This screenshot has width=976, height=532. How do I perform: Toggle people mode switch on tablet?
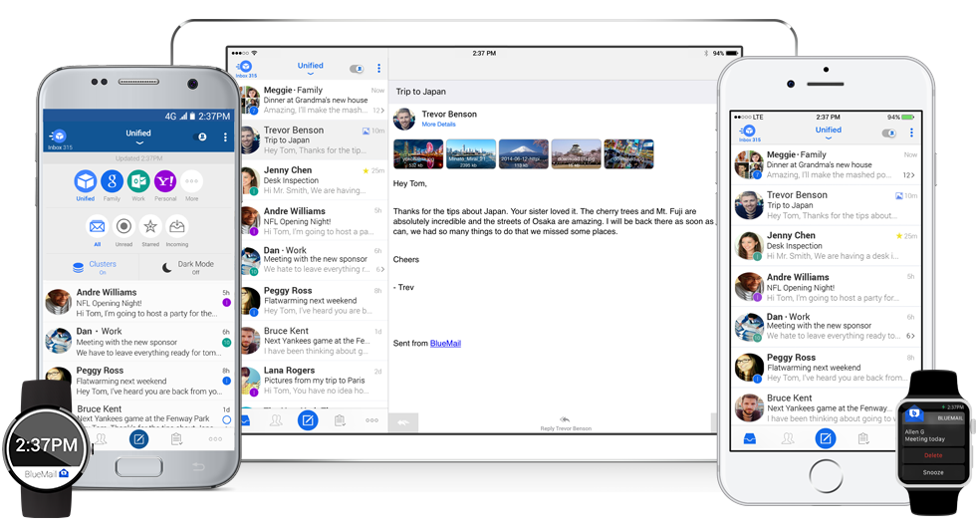pos(357,68)
